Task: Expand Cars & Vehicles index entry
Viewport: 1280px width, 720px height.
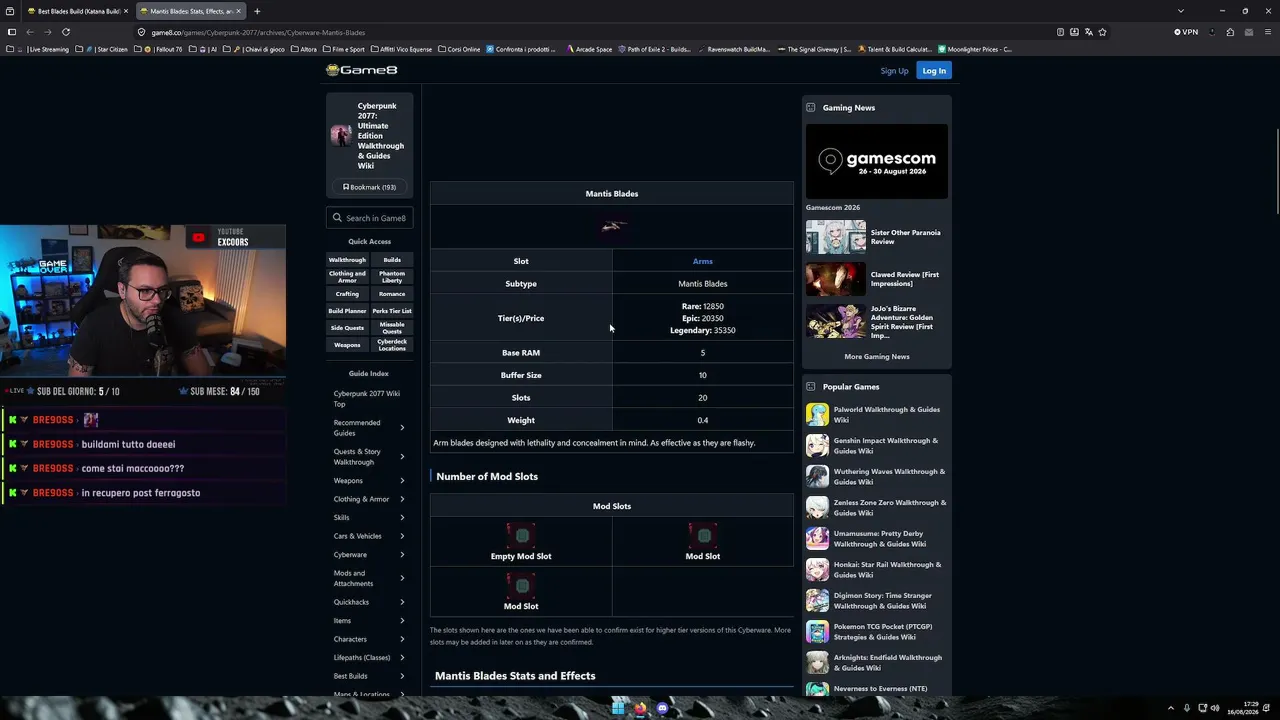Action: point(402,536)
